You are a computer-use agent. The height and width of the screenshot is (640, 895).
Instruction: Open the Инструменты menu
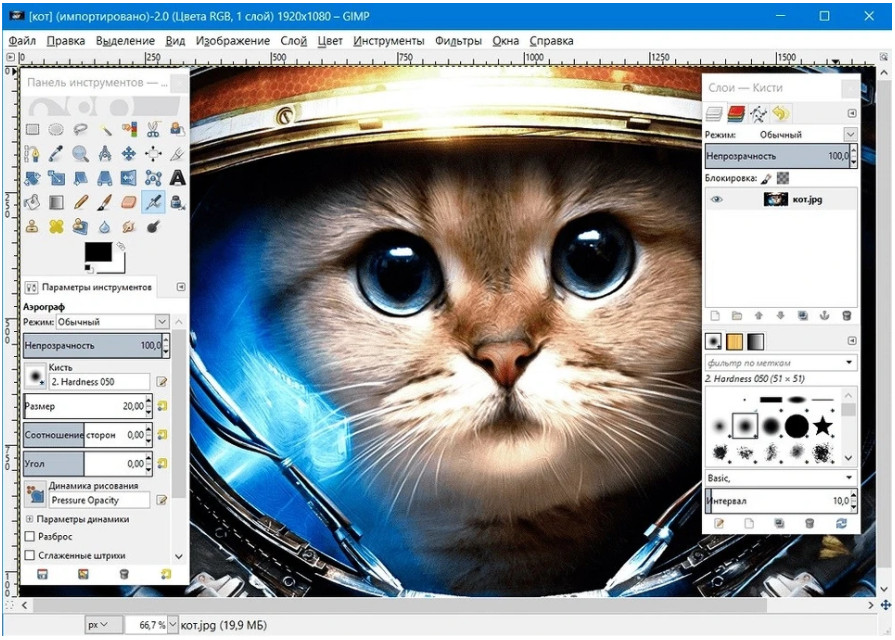tap(389, 41)
